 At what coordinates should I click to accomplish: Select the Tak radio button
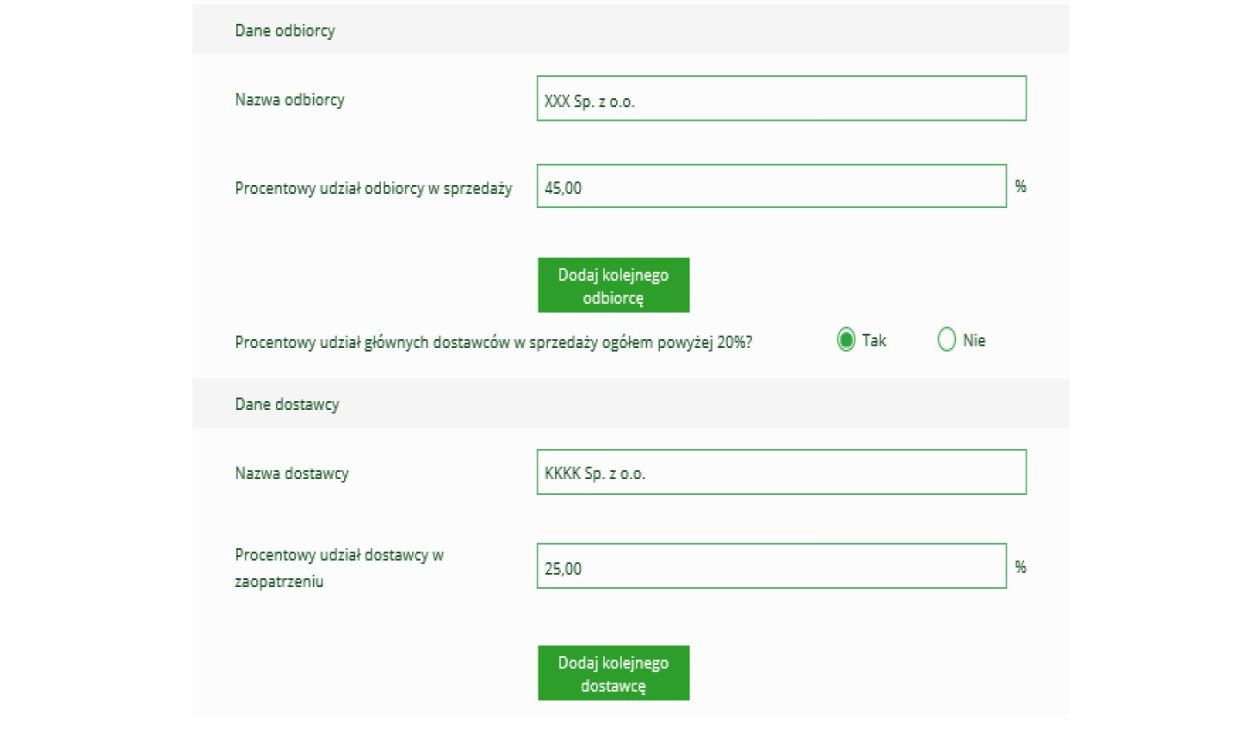click(x=846, y=341)
